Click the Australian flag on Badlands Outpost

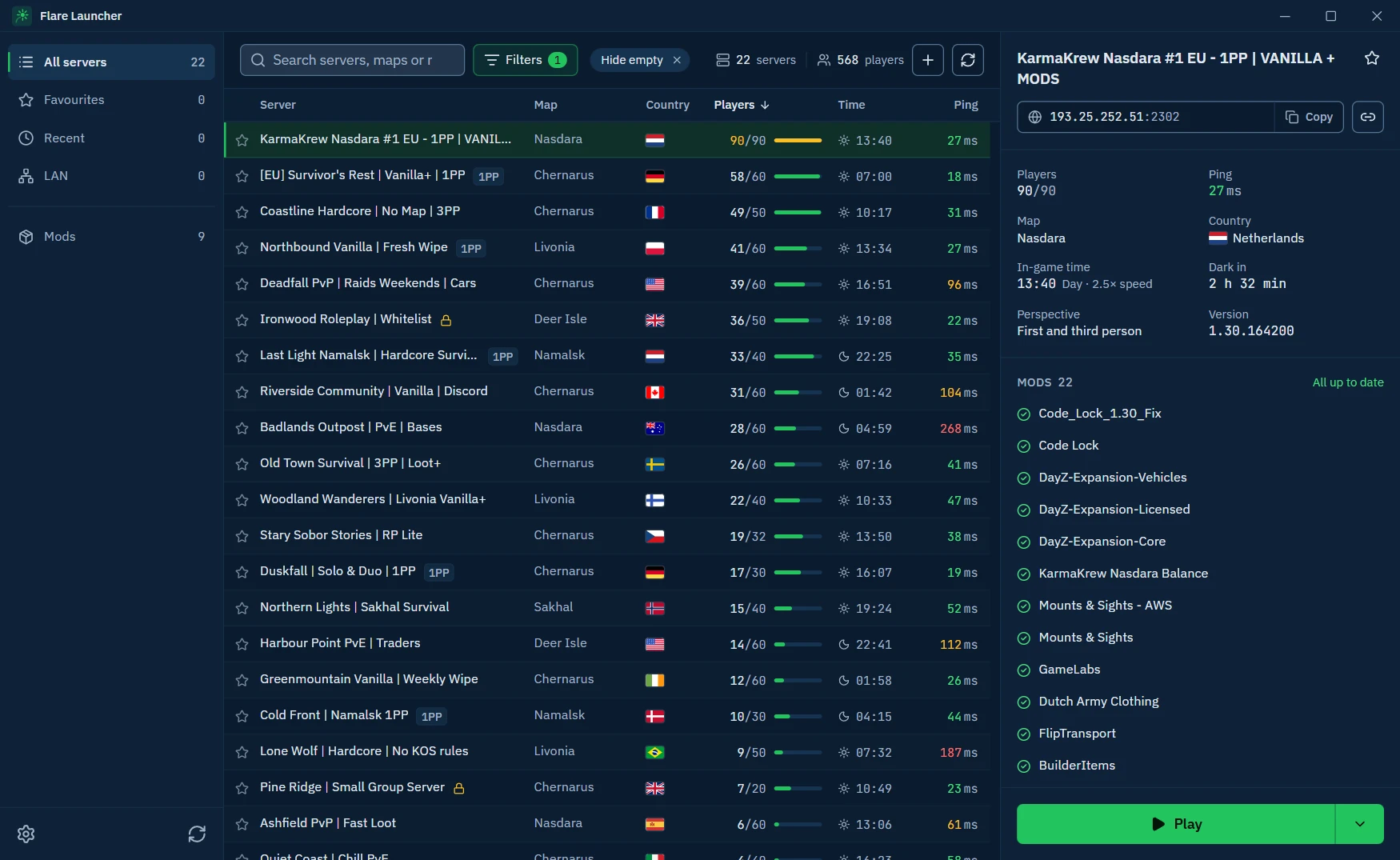pyautogui.click(x=654, y=428)
